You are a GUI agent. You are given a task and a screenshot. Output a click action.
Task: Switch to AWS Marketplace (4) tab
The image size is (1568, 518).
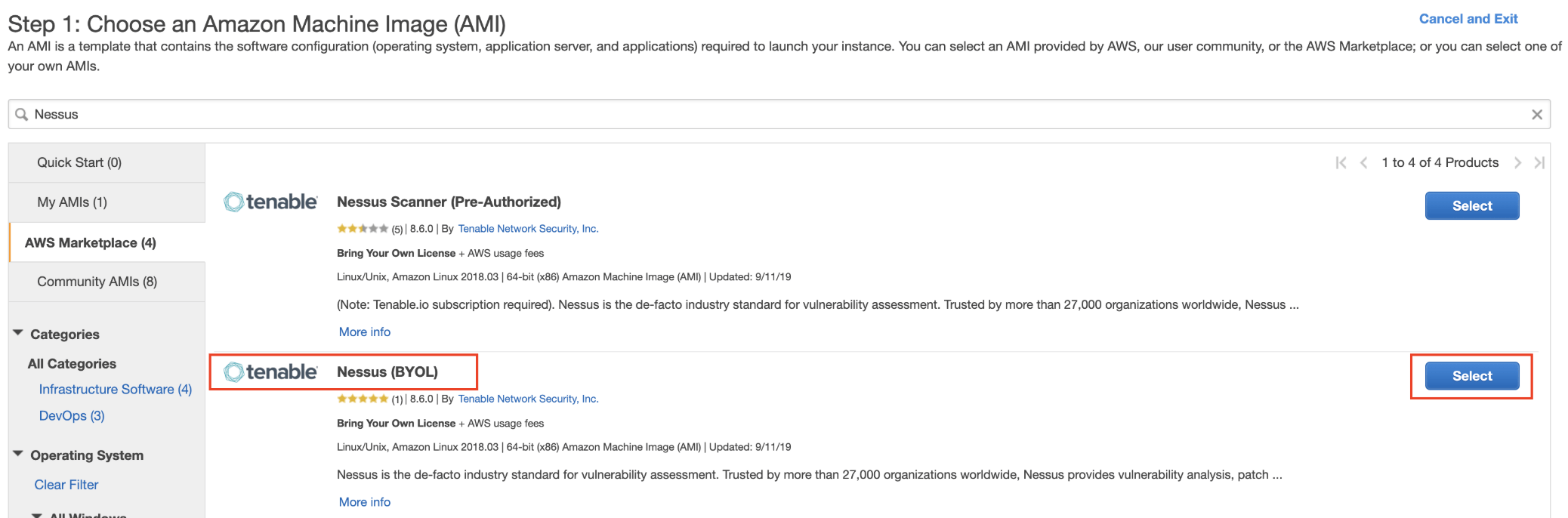click(x=106, y=242)
